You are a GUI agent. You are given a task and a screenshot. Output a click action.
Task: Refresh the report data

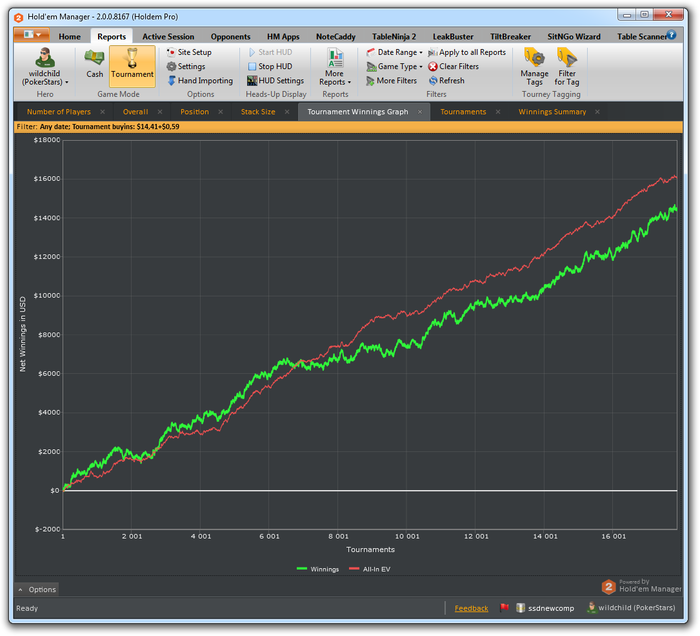446,81
